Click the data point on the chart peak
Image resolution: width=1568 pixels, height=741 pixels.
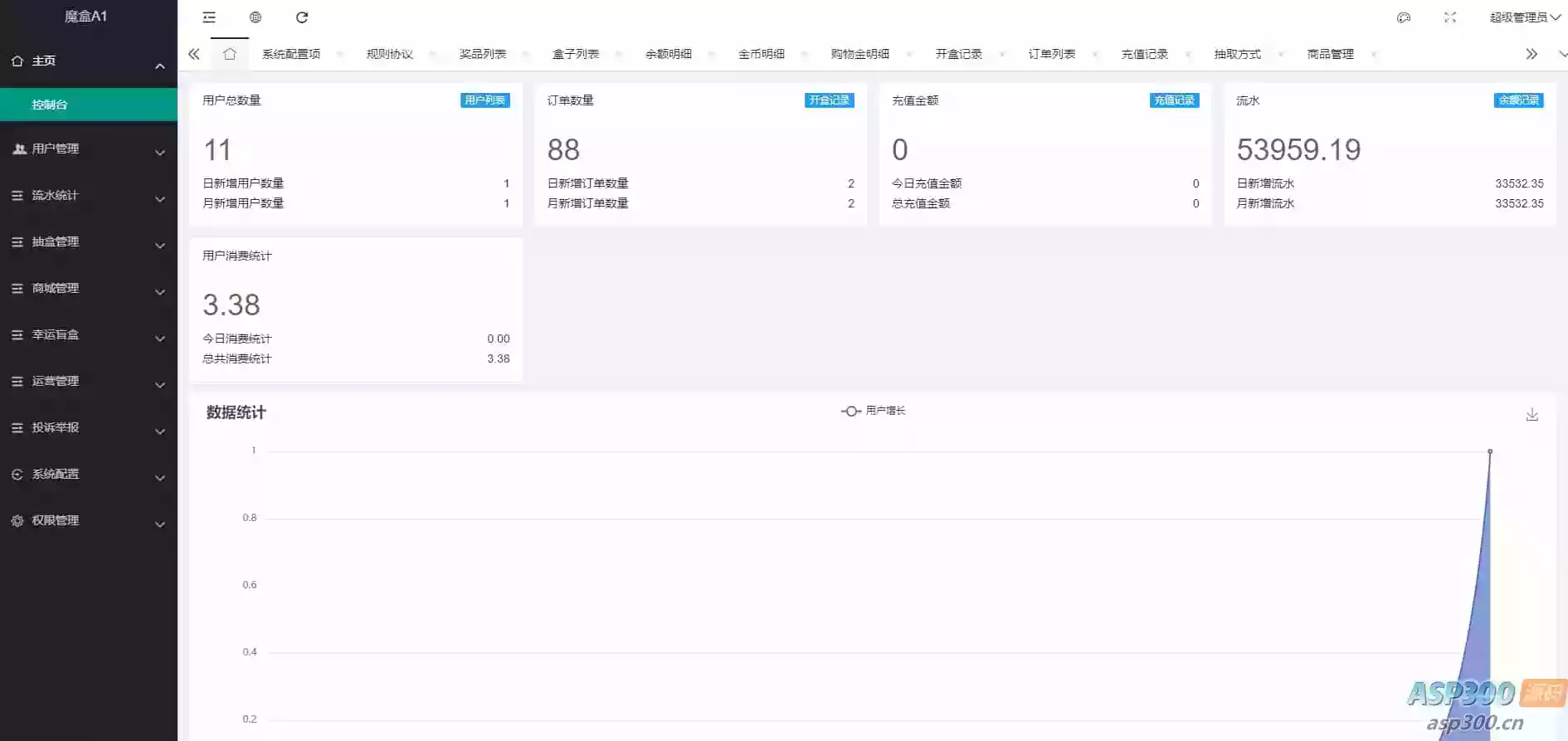click(x=1490, y=451)
